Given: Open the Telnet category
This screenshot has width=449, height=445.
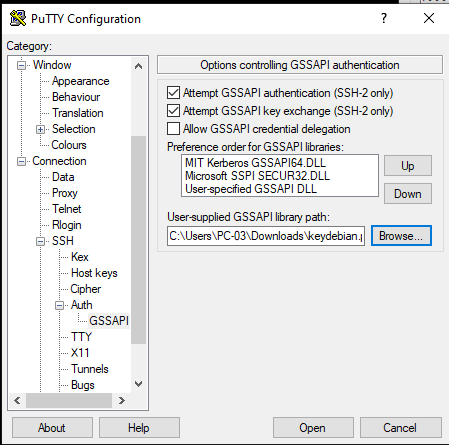Looking at the screenshot, I should (66, 209).
